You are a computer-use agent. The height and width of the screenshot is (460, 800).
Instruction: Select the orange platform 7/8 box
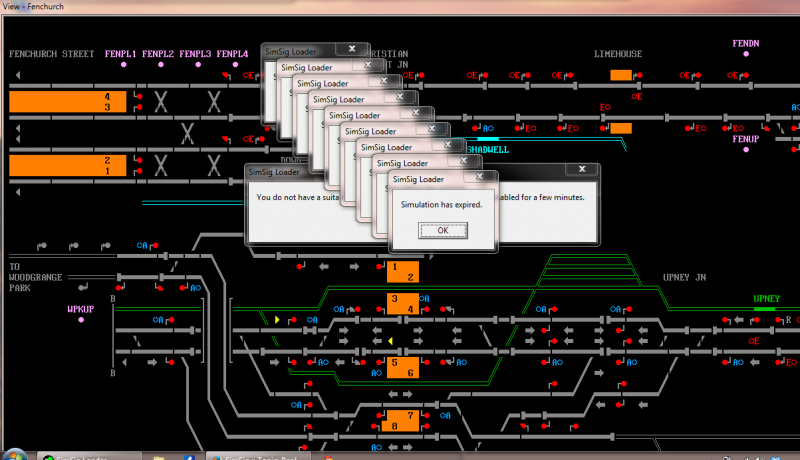pyautogui.click(x=401, y=421)
